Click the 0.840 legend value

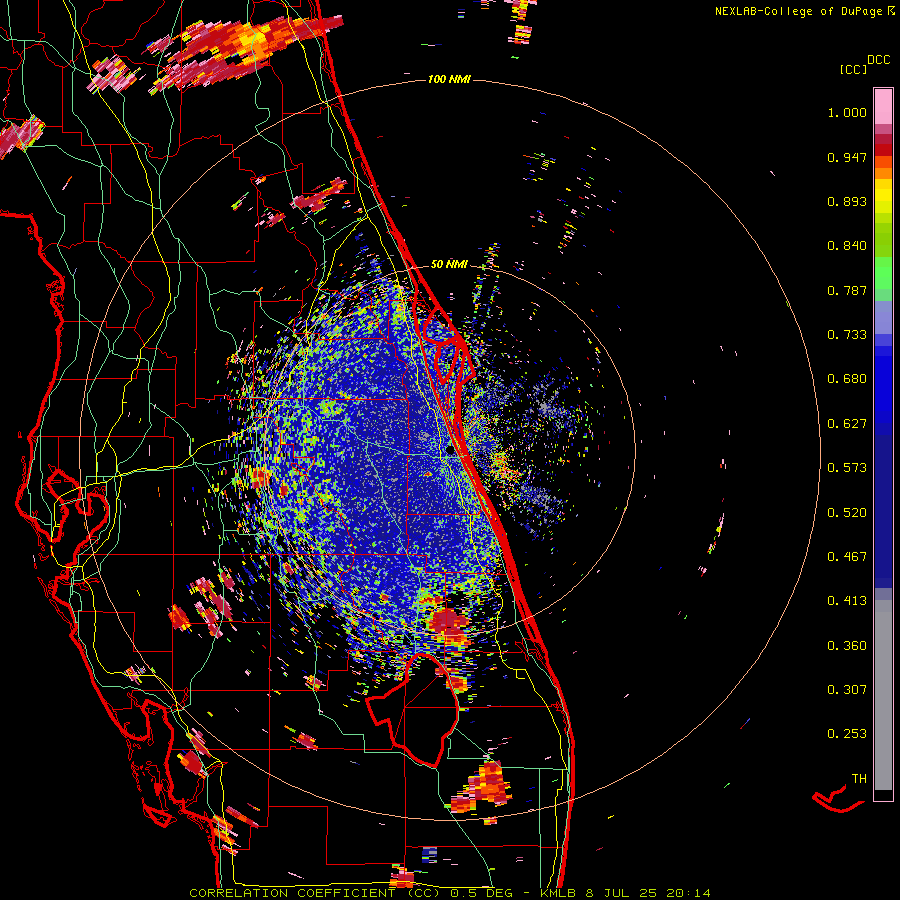(x=847, y=246)
